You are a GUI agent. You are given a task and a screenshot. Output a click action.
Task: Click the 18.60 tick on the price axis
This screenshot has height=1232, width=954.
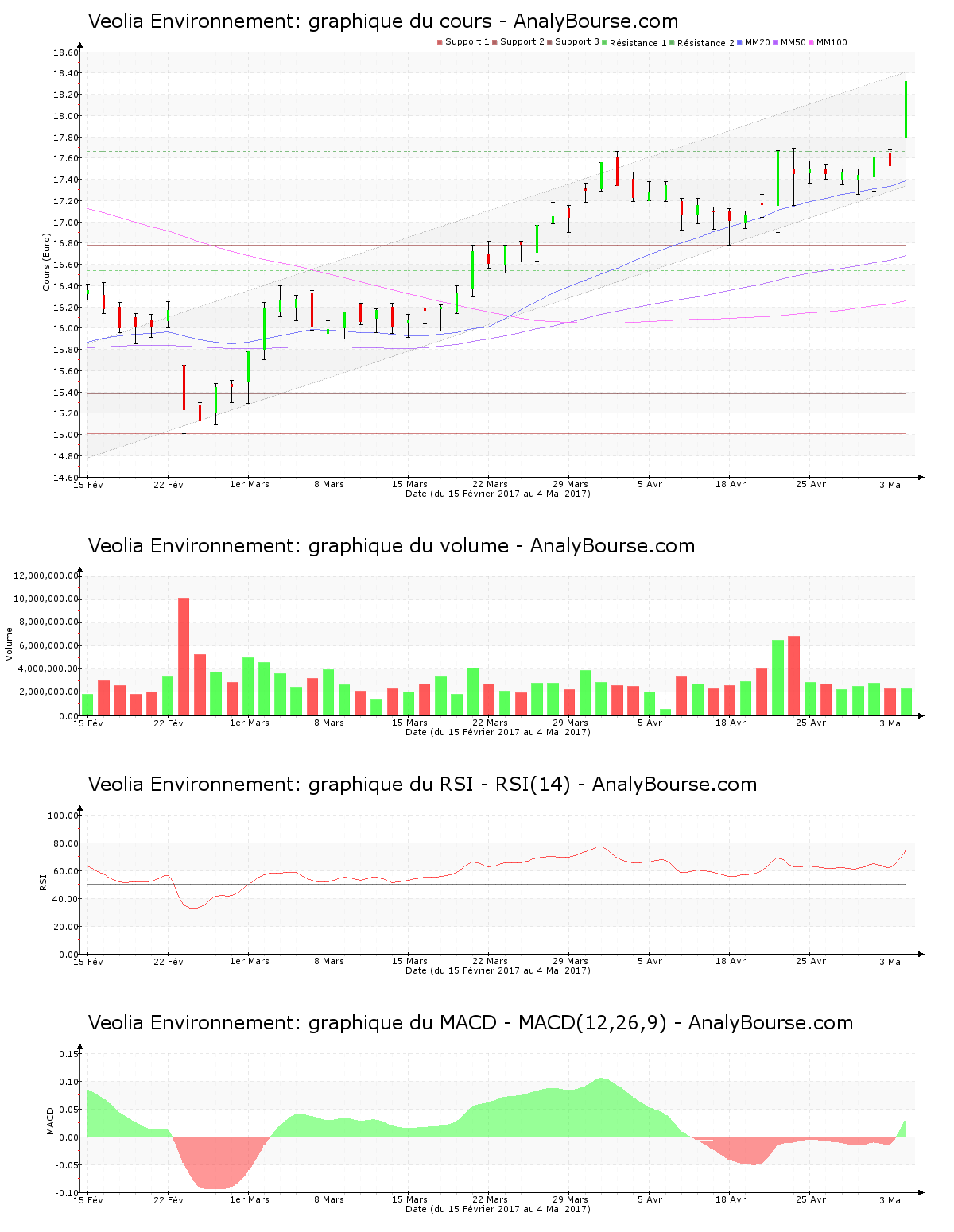coord(66,52)
